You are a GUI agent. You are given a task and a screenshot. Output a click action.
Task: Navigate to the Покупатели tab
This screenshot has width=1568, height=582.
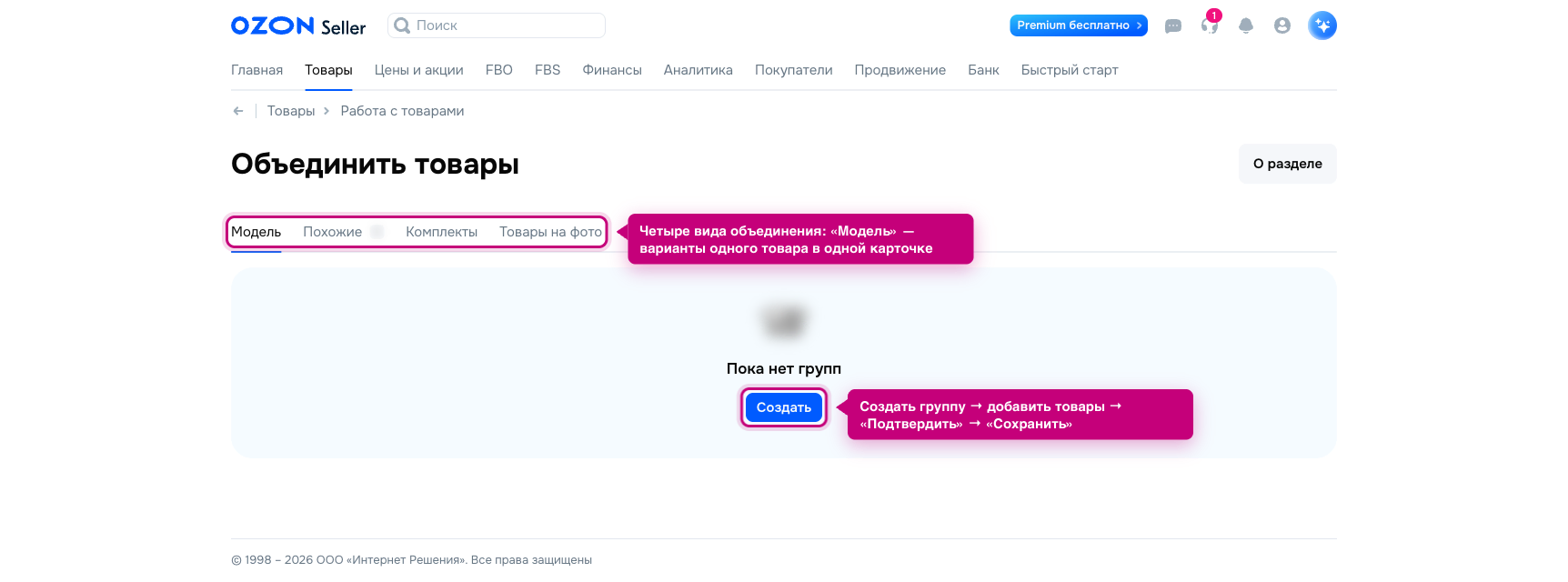click(794, 70)
